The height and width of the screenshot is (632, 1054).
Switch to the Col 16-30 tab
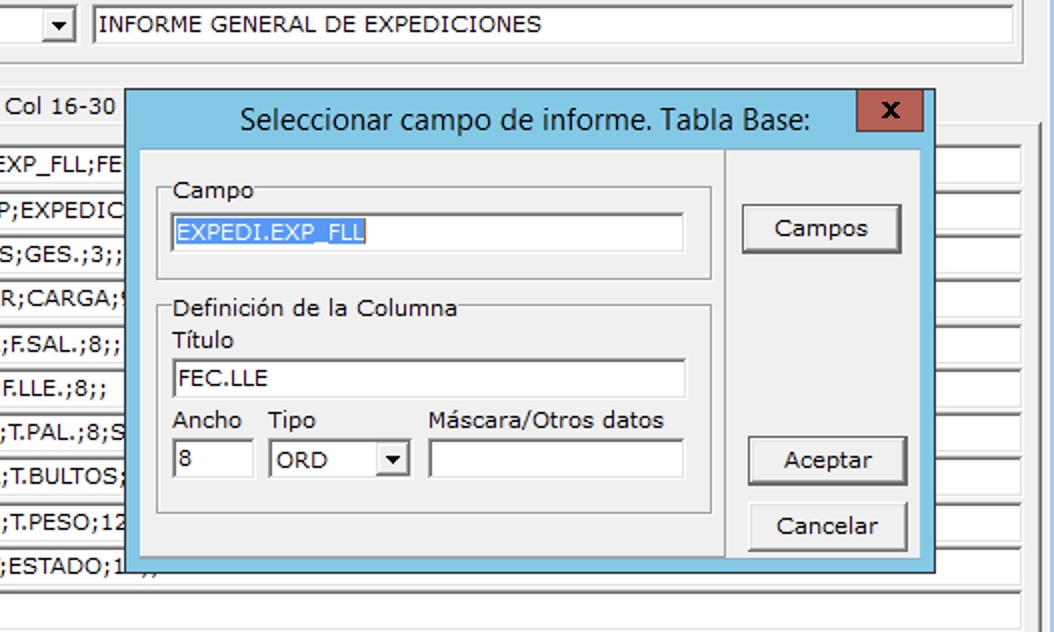click(61, 106)
